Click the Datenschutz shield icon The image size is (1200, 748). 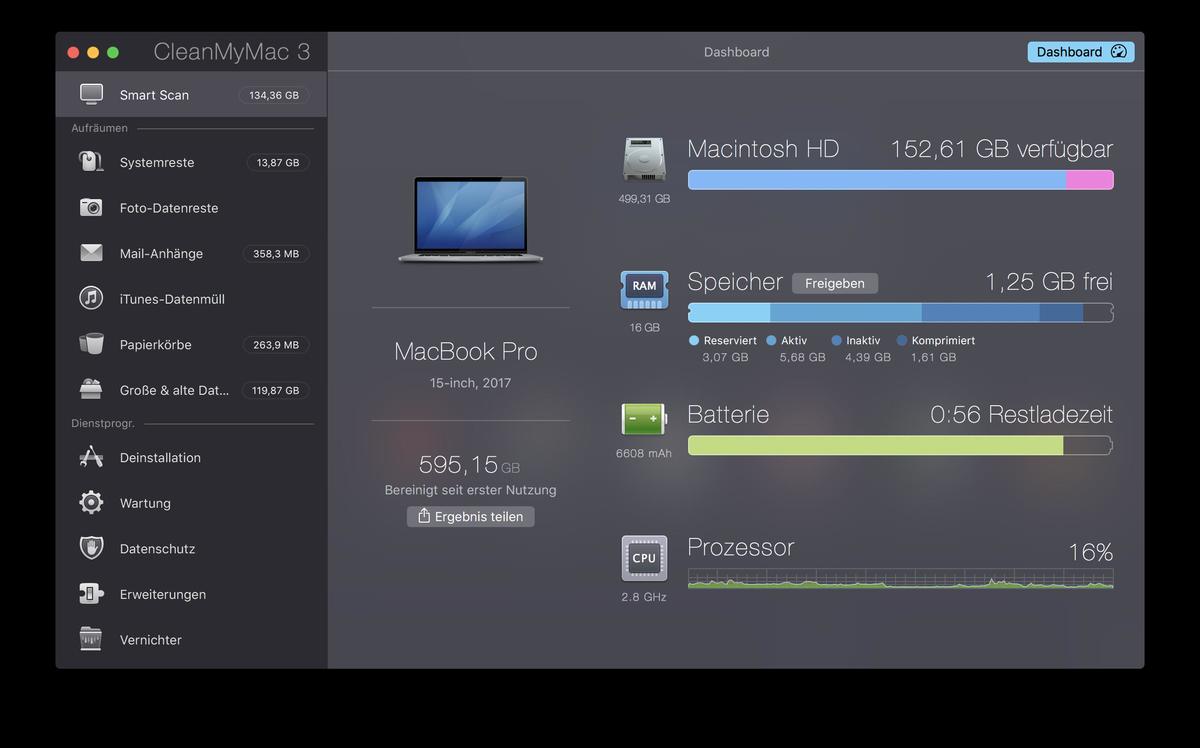(91, 548)
